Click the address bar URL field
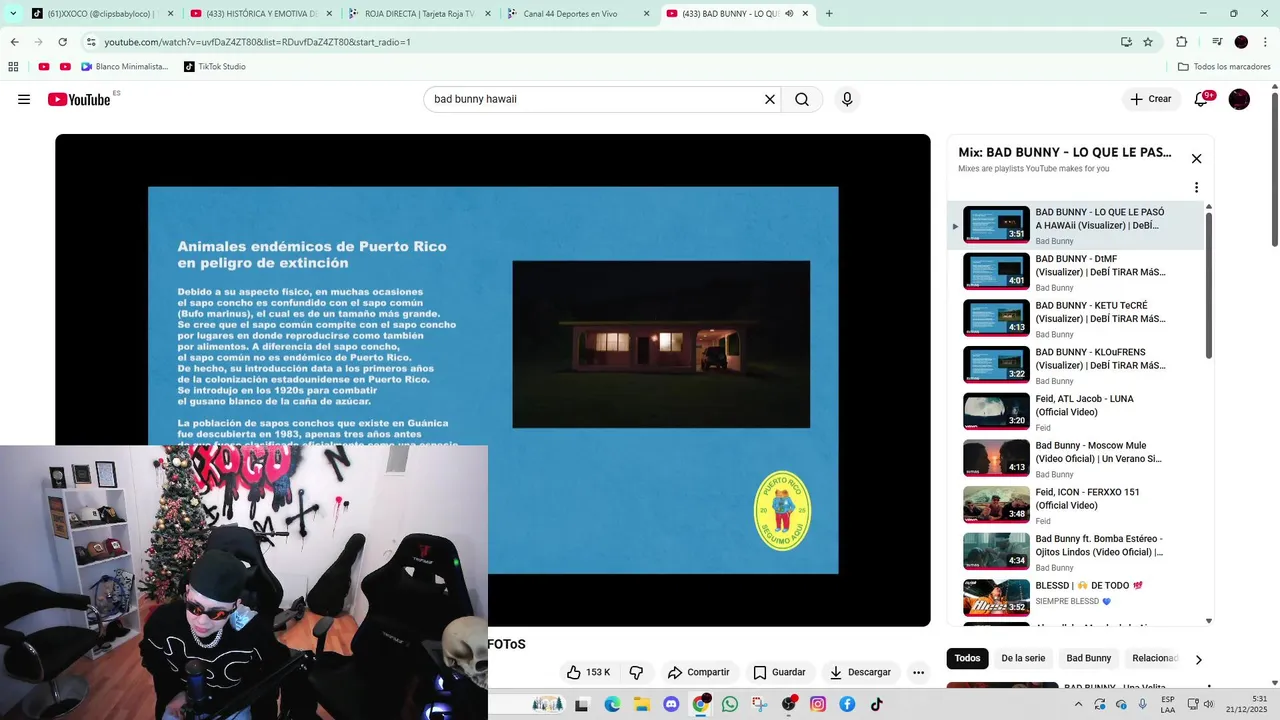Screen dimensions: 1280x720 pos(600,42)
